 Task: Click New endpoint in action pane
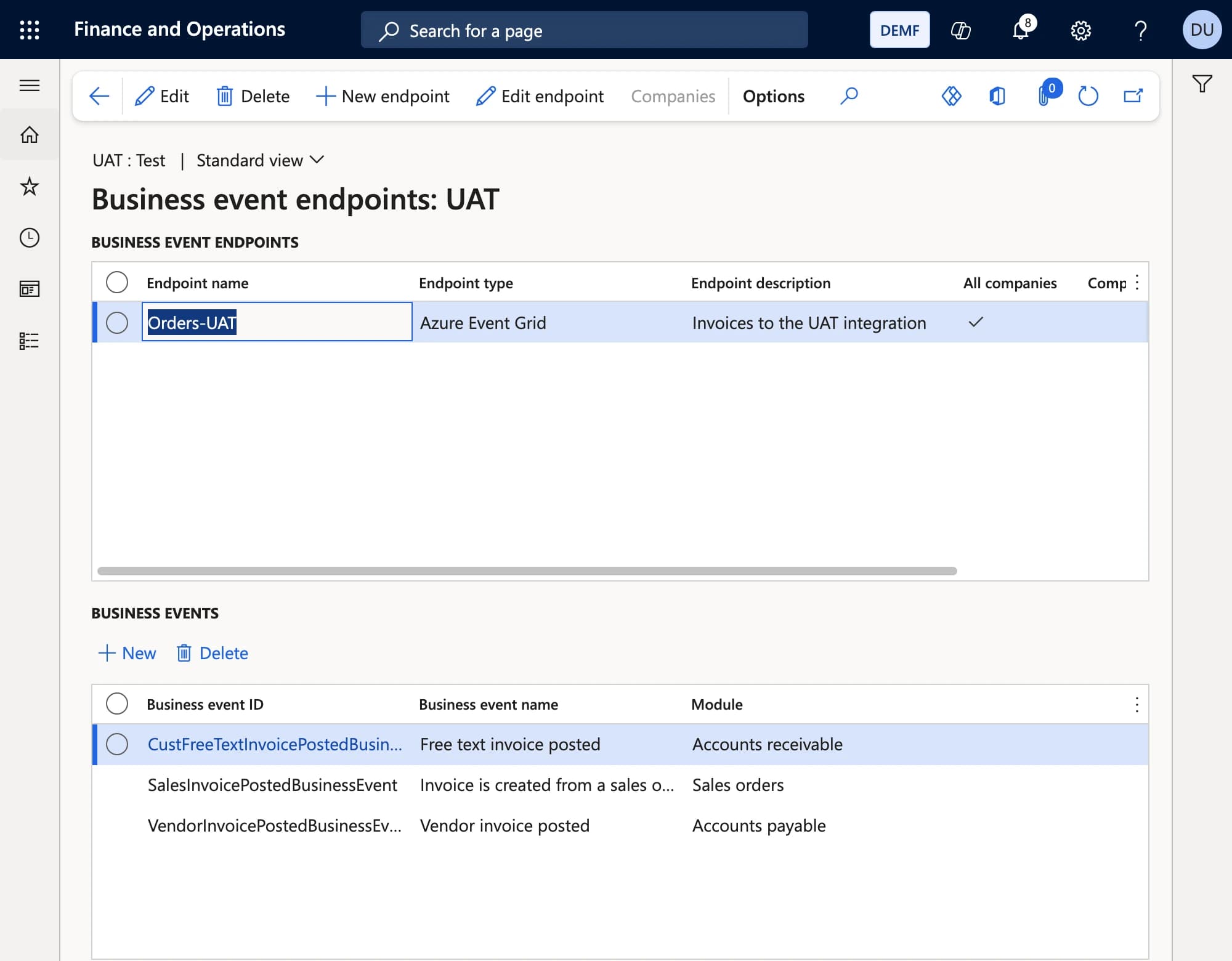[x=383, y=96]
